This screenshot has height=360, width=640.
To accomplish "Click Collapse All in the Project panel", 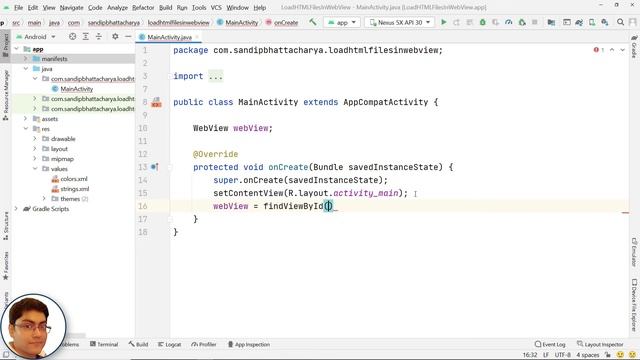I will tap(99, 37).
